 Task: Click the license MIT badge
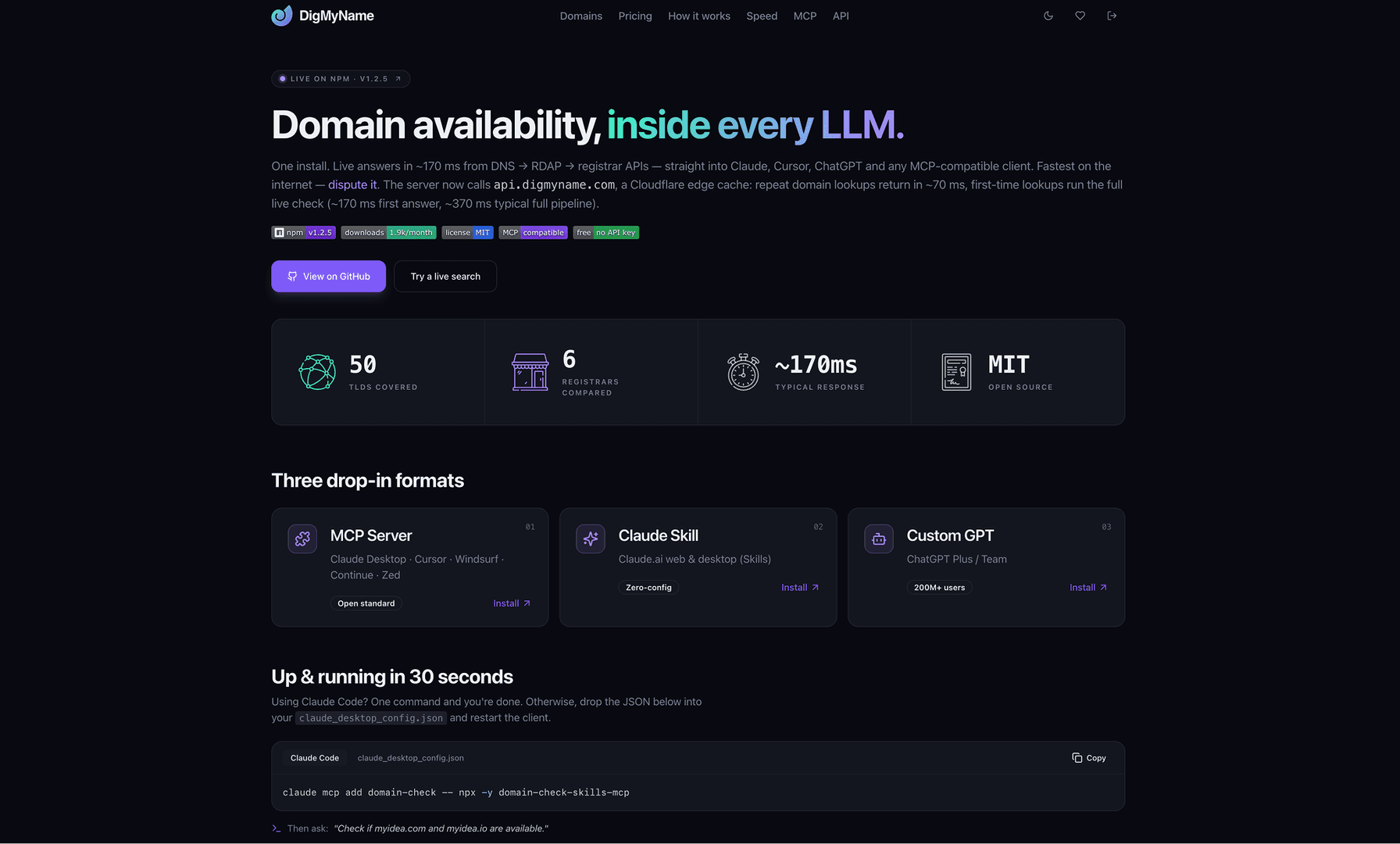click(x=467, y=232)
